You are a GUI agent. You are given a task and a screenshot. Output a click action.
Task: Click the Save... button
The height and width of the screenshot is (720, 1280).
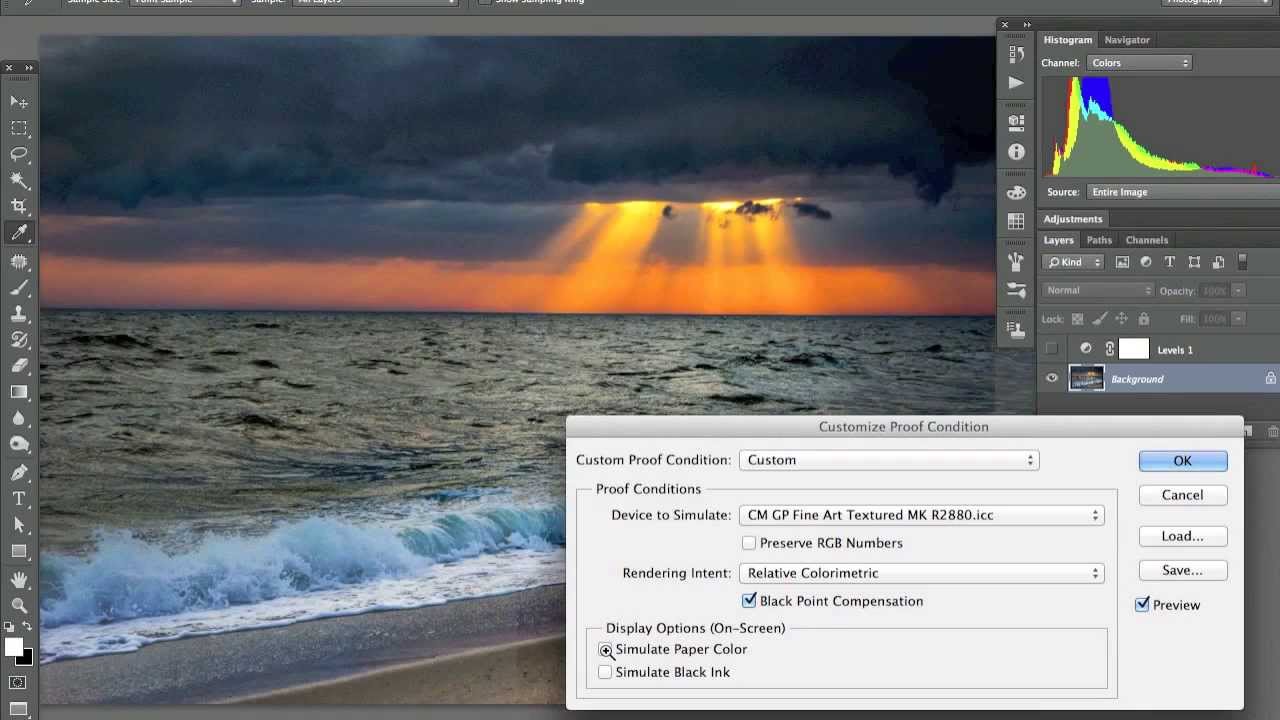[x=1183, y=570]
